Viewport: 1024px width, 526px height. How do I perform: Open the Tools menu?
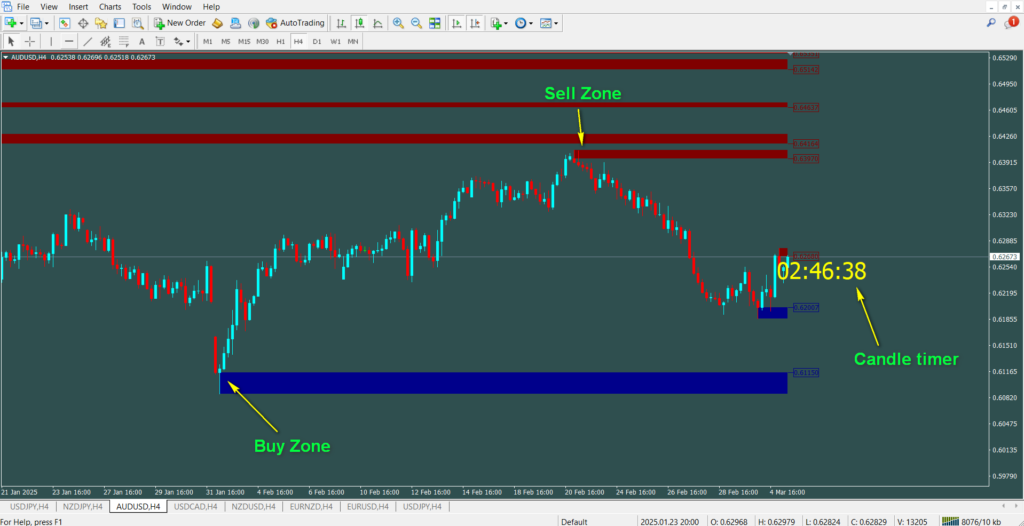tap(142, 7)
